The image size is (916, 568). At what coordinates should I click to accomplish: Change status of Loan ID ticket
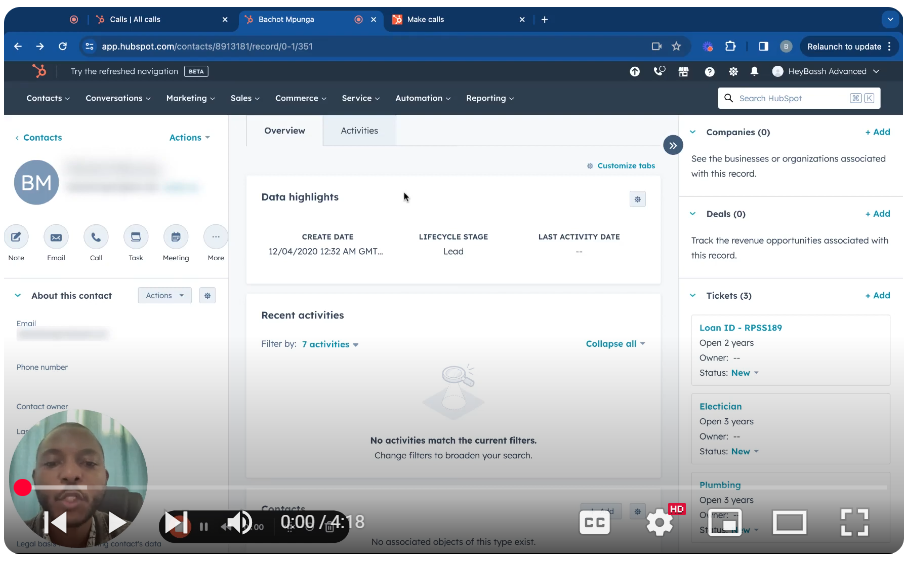pyautogui.click(x=745, y=373)
